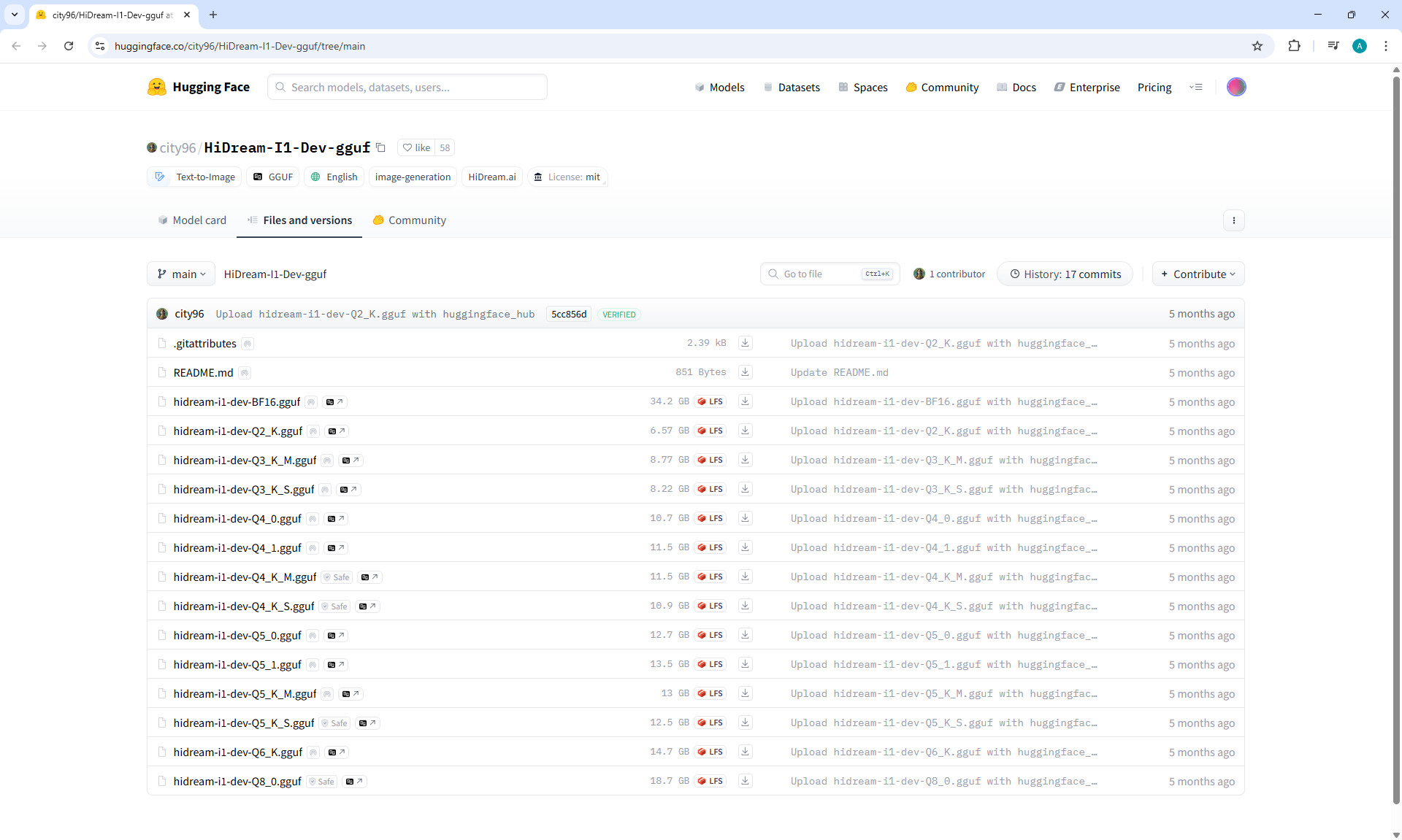The width and height of the screenshot is (1402, 840).
Task: Click the LFS badge for hidream-i1-dev-Q8_0.gguf
Action: [x=710, y=781]
